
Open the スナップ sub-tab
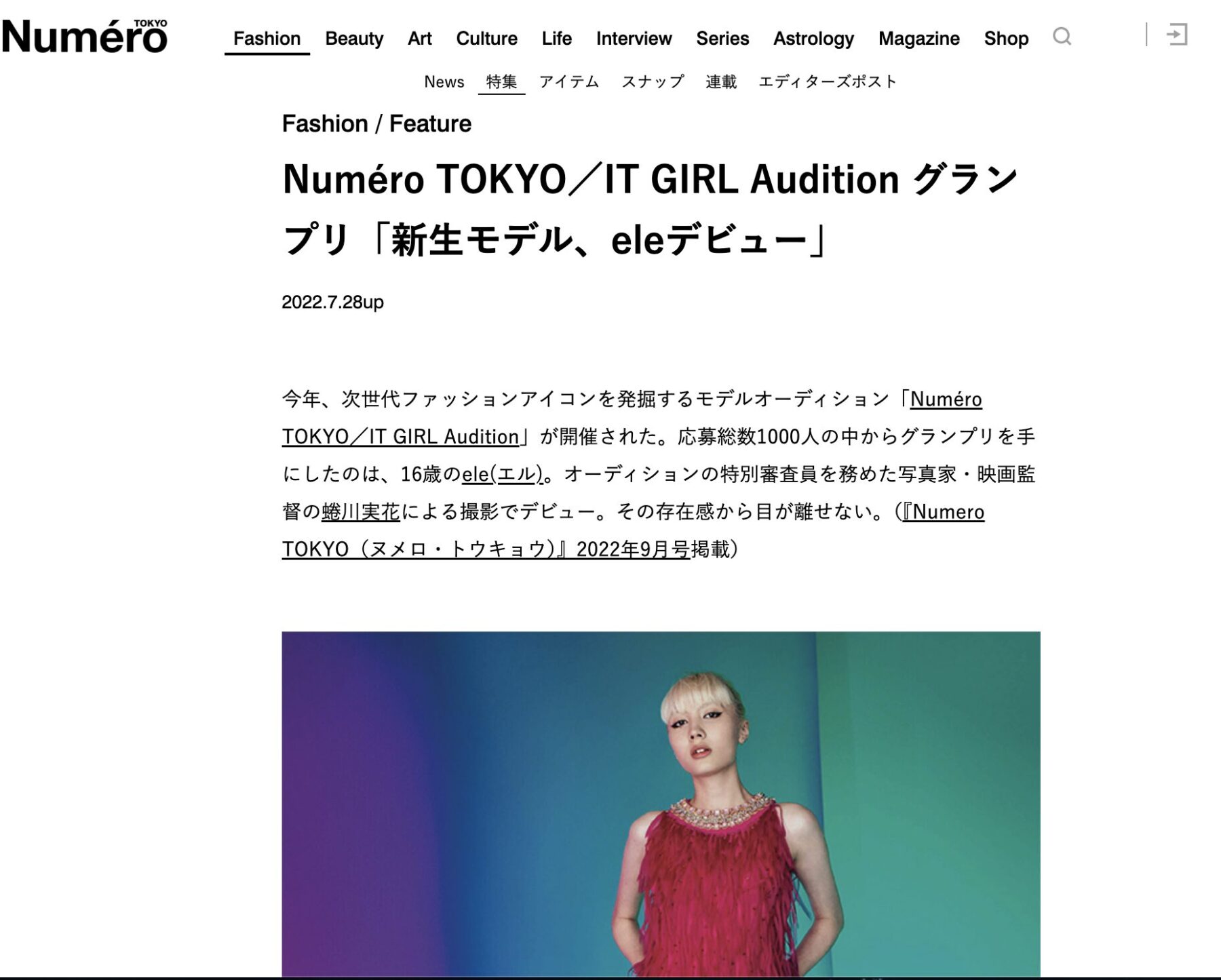(653, 82)
